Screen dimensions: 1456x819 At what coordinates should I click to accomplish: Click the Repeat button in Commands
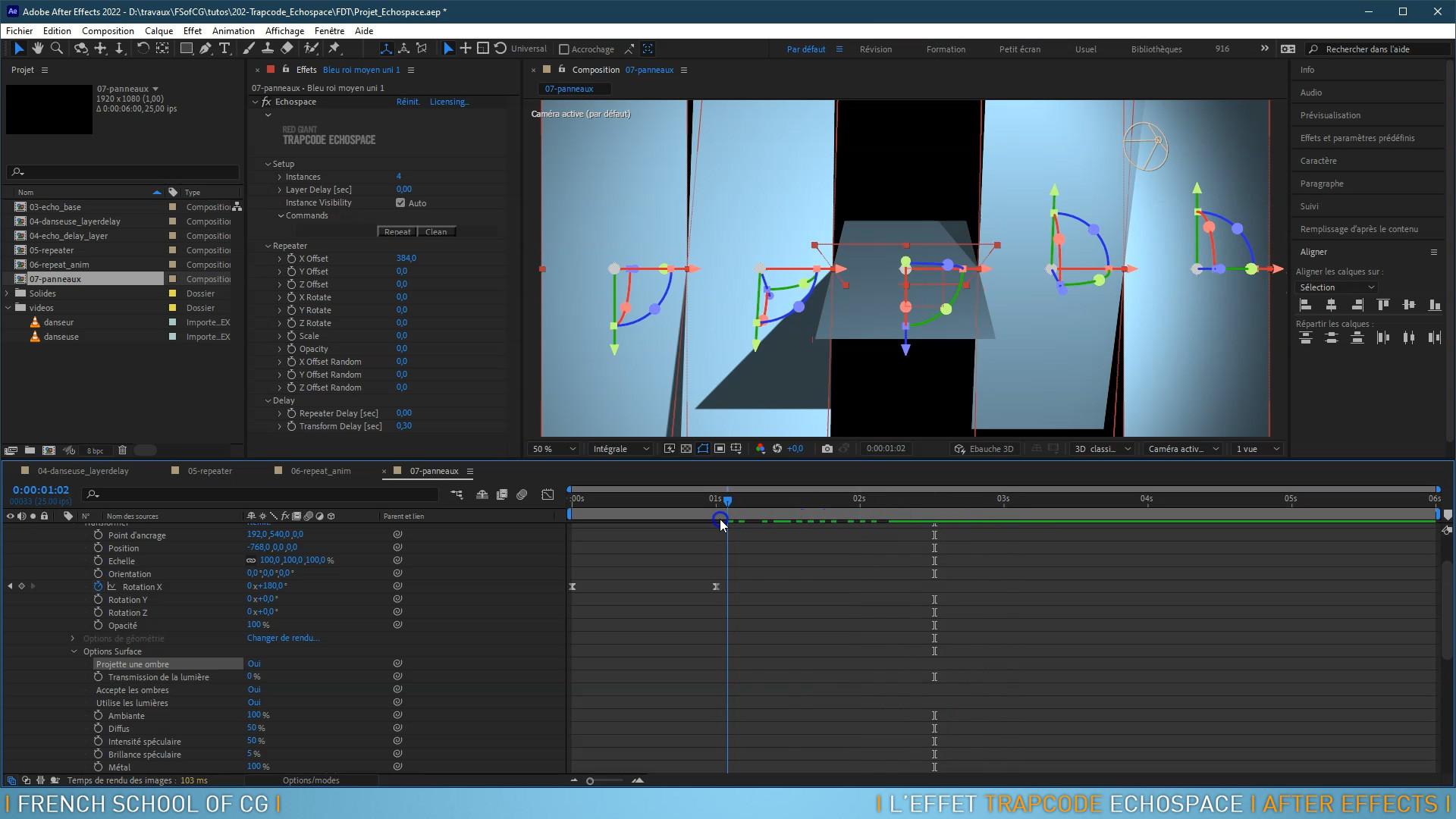click(397, 231)
